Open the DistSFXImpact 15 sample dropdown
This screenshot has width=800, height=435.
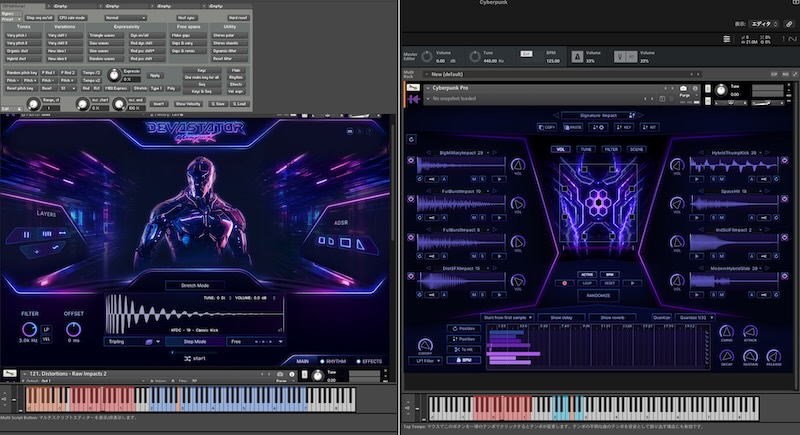coord(488,268)
